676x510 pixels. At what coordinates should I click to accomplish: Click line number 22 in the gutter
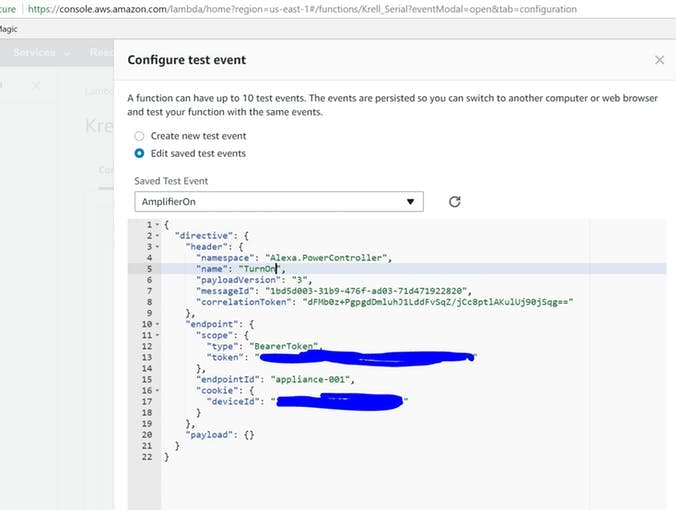click(x=147, y=457)
